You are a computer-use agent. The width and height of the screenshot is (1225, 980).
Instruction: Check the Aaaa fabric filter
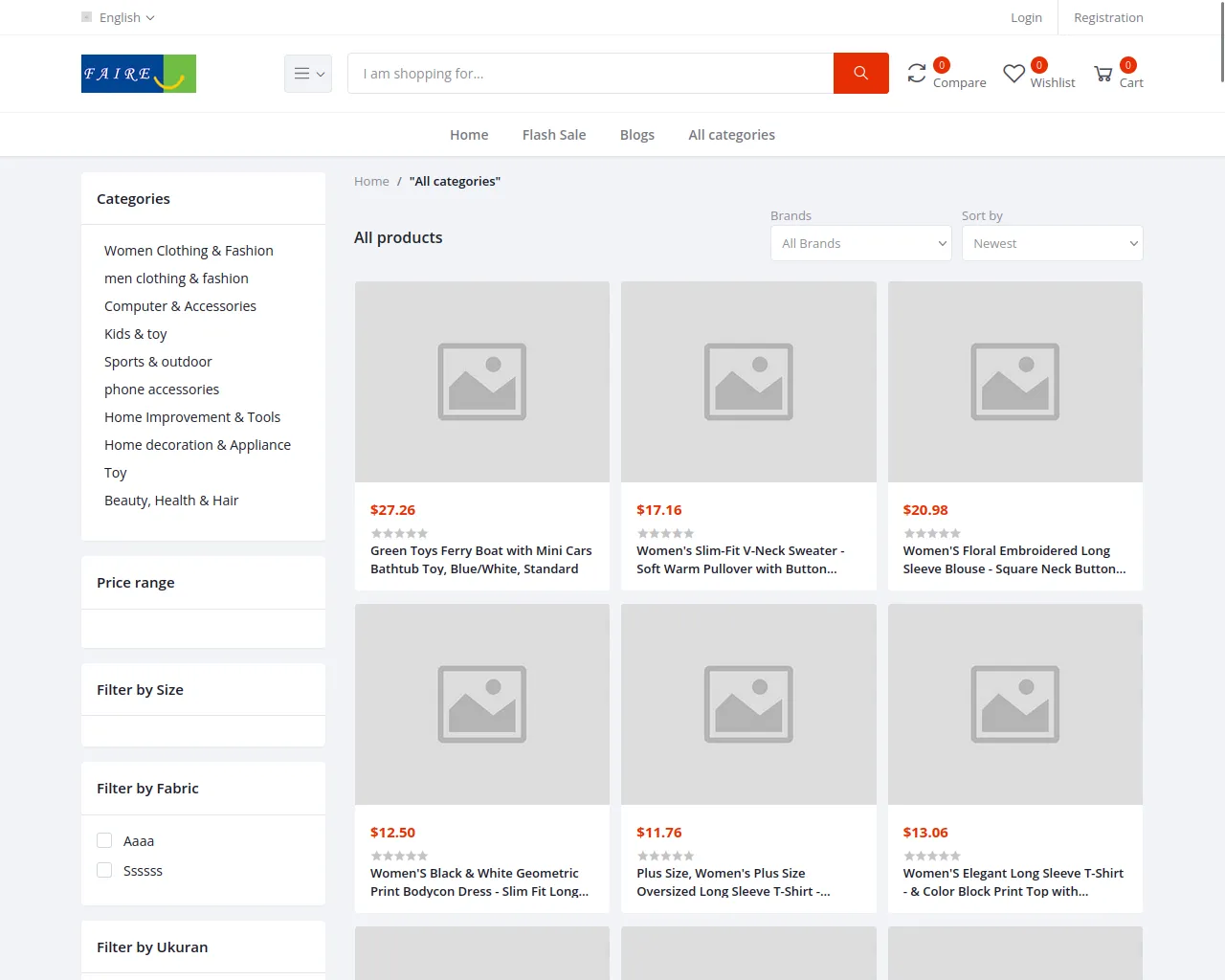[x=105, y=841]
